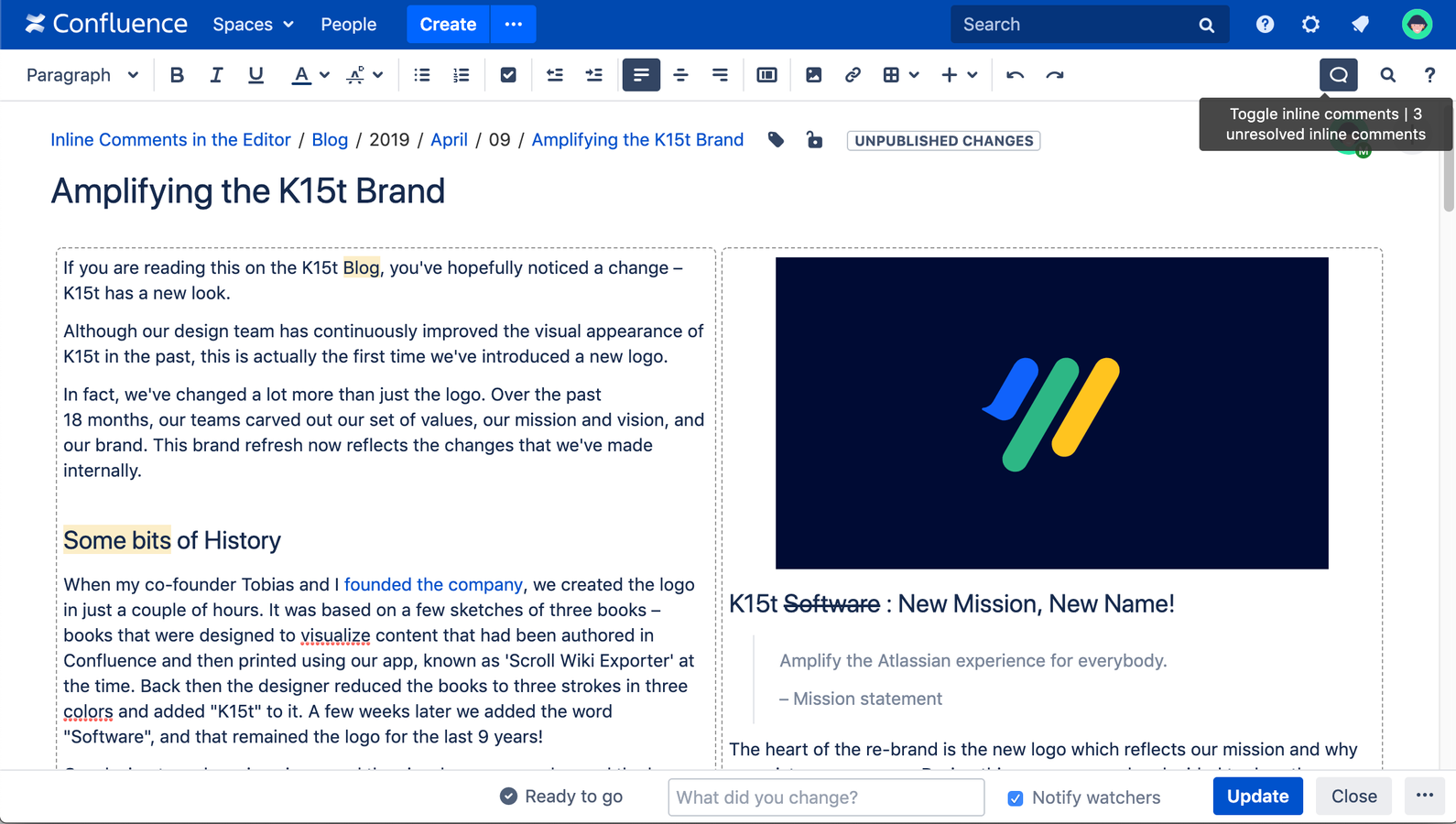Apply italic formatting
1456x824 pixels.
click(216, 75)
